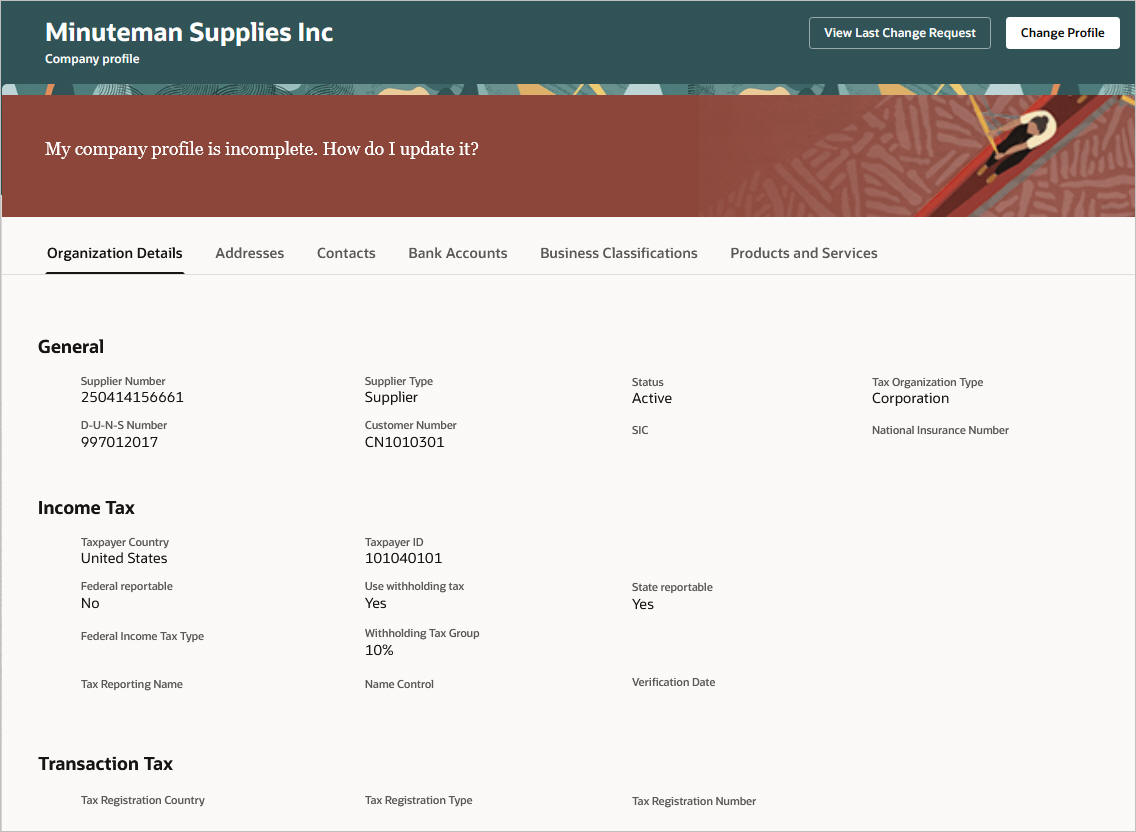The width and height of the screenshot is (1136, 832).
Task: Select the Bank Accounts tab
Action: [457, 253]
